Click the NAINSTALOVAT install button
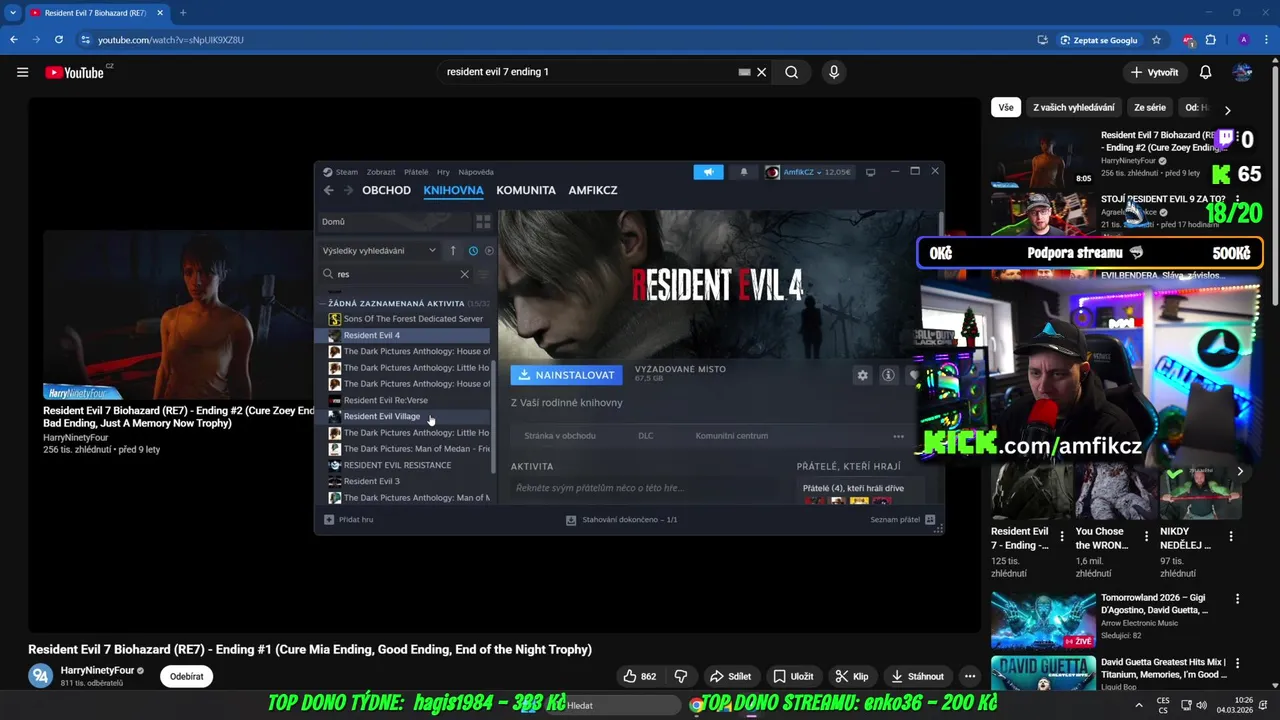This screenshot has width=1280, height=720. coord(566,375)
